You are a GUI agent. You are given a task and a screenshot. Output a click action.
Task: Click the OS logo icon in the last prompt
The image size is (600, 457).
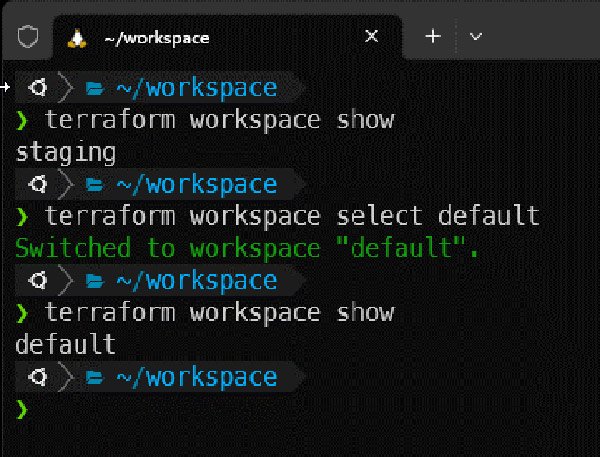point(40,377)
